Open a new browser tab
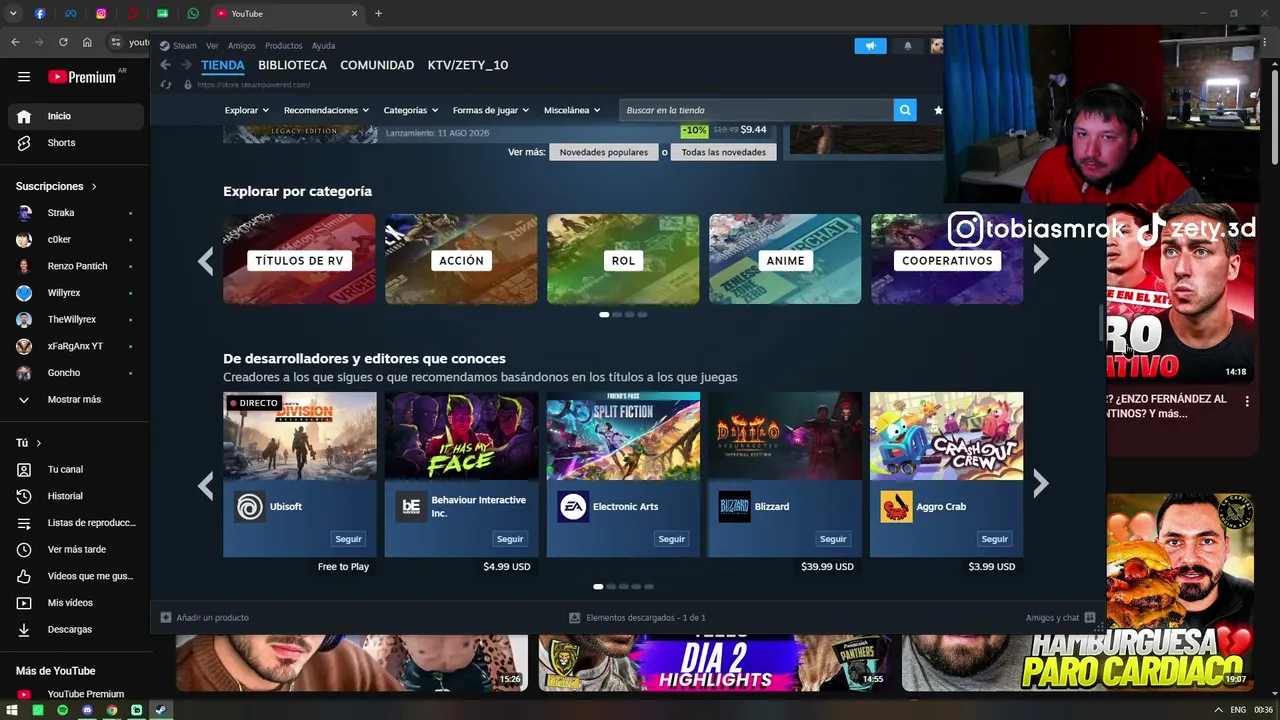This screenshot has width=1280, height=720. (378, 14)
